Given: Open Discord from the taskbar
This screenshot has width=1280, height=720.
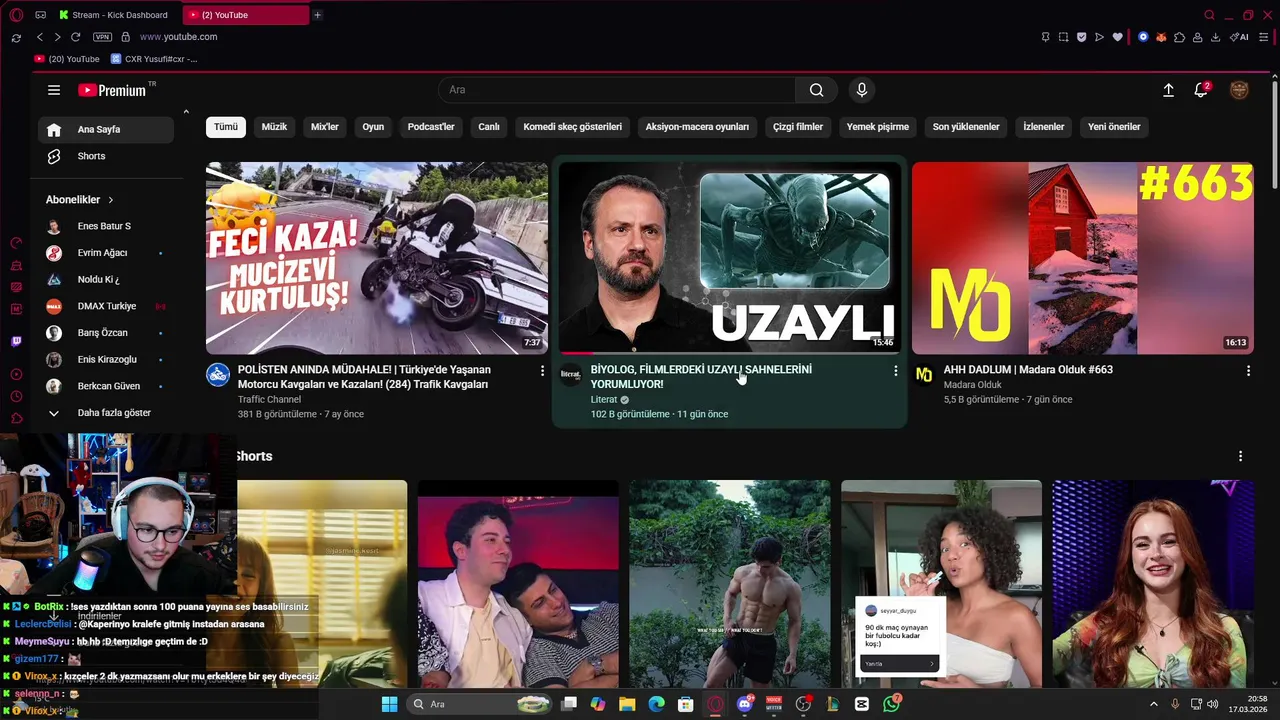Looking at the screenshot, I should [744, 704].
